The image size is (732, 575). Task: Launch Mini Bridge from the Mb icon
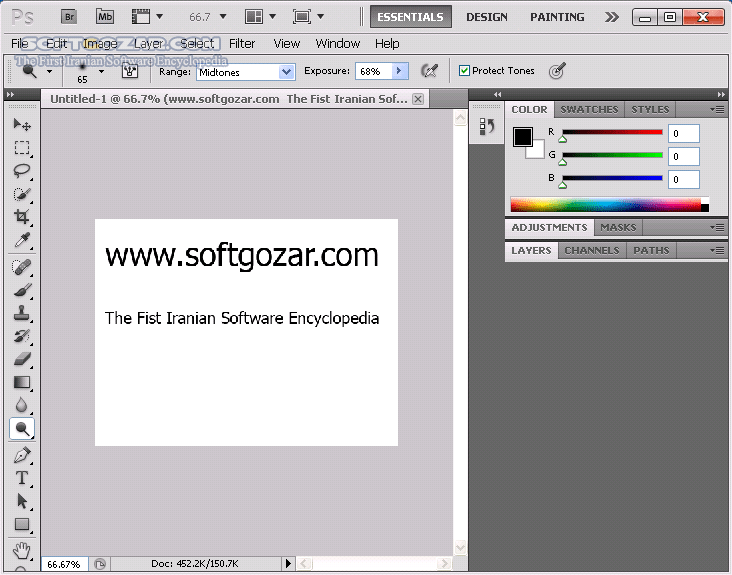click(105, 17)
